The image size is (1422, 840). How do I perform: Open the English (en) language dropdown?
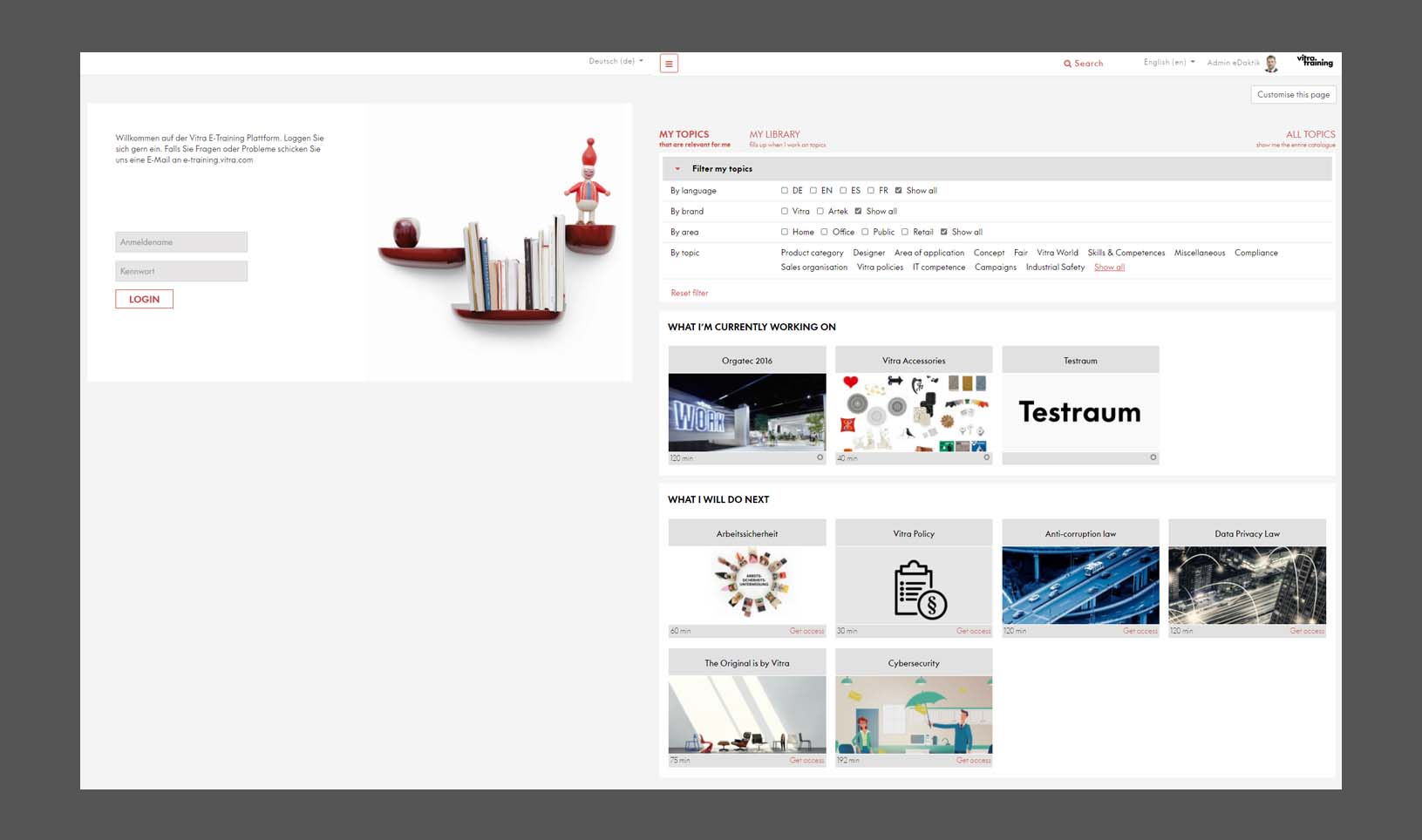click(1169, 63)
